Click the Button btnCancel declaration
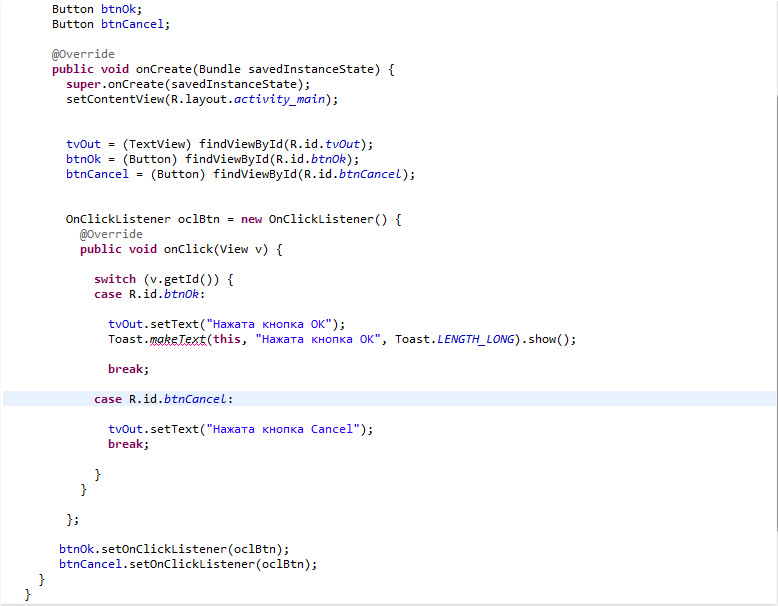This screenshot has height=606, width=778. coord(111,24)
